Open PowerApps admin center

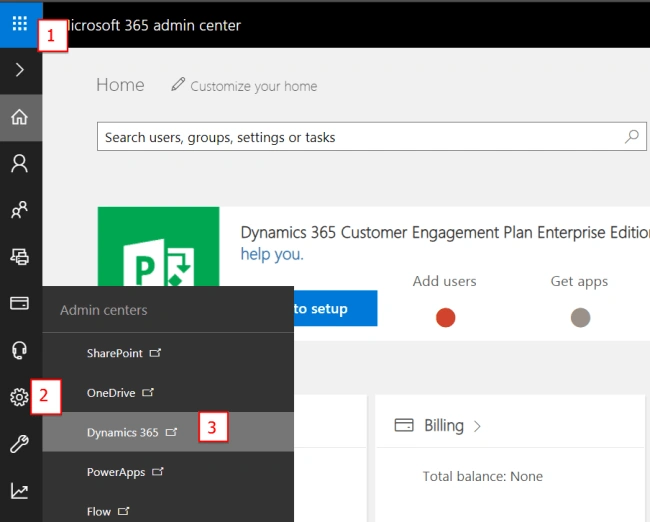click(x=168, y=471)
